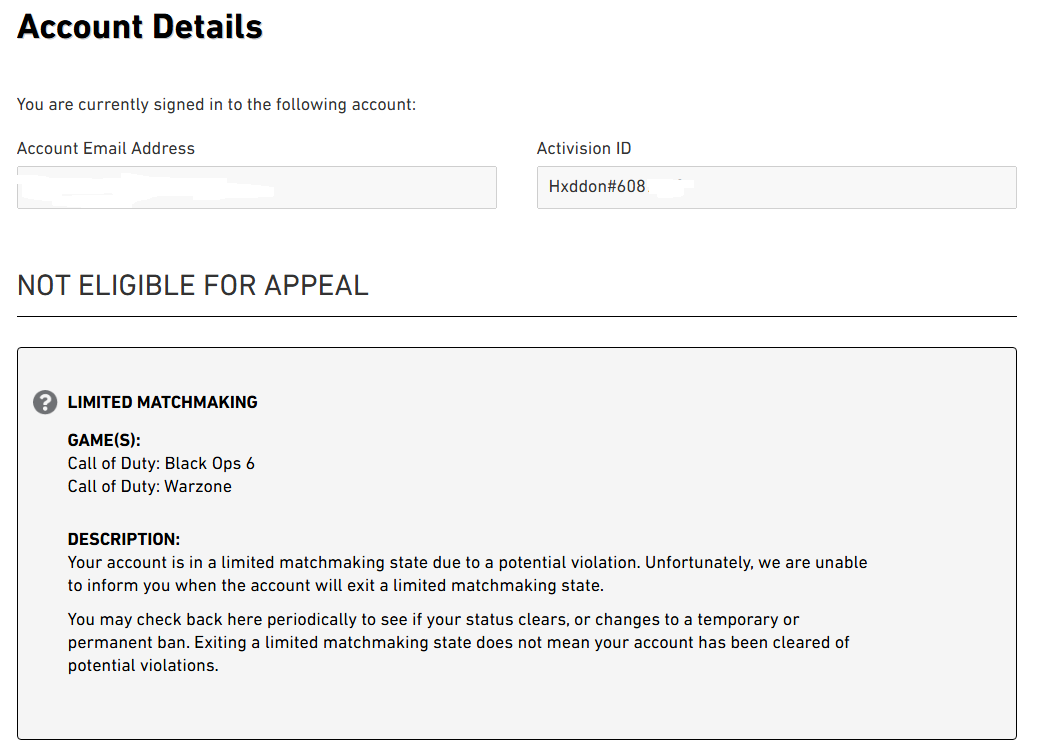Click the 'potential violations.' closing line
The height and width of the screenshot is (750, 1038).
[x=143, y=665]
